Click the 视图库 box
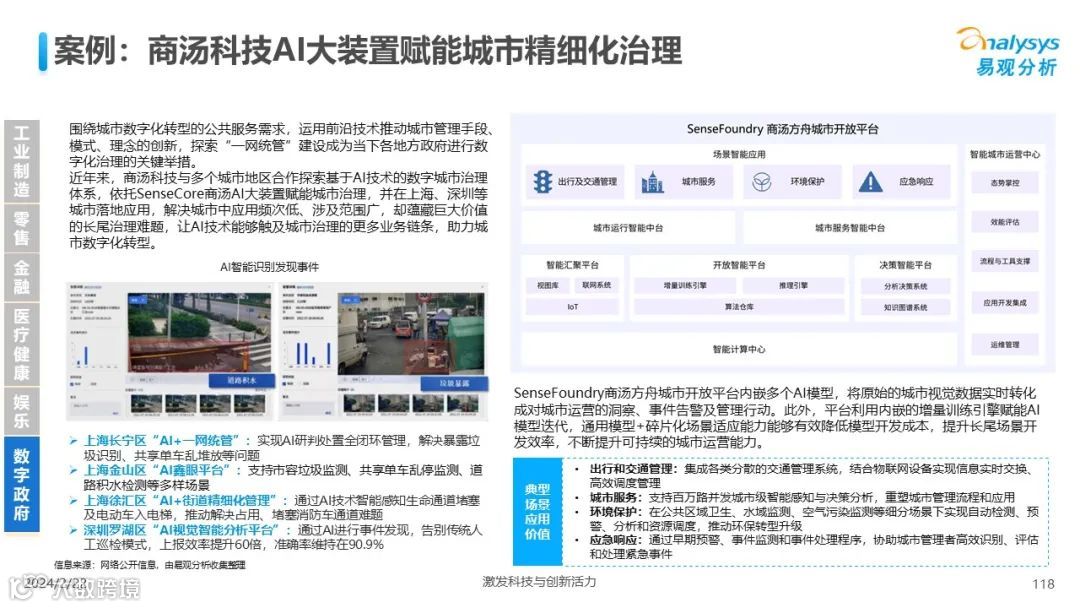The width and height of the screenshot is (1080, 608). point(548,285)
